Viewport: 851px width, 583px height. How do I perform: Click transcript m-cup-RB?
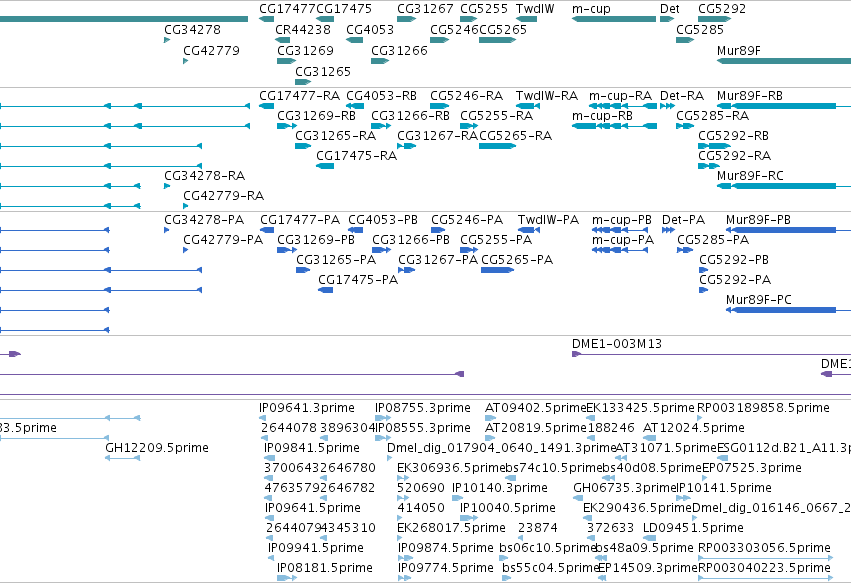(x=614, y=126)
